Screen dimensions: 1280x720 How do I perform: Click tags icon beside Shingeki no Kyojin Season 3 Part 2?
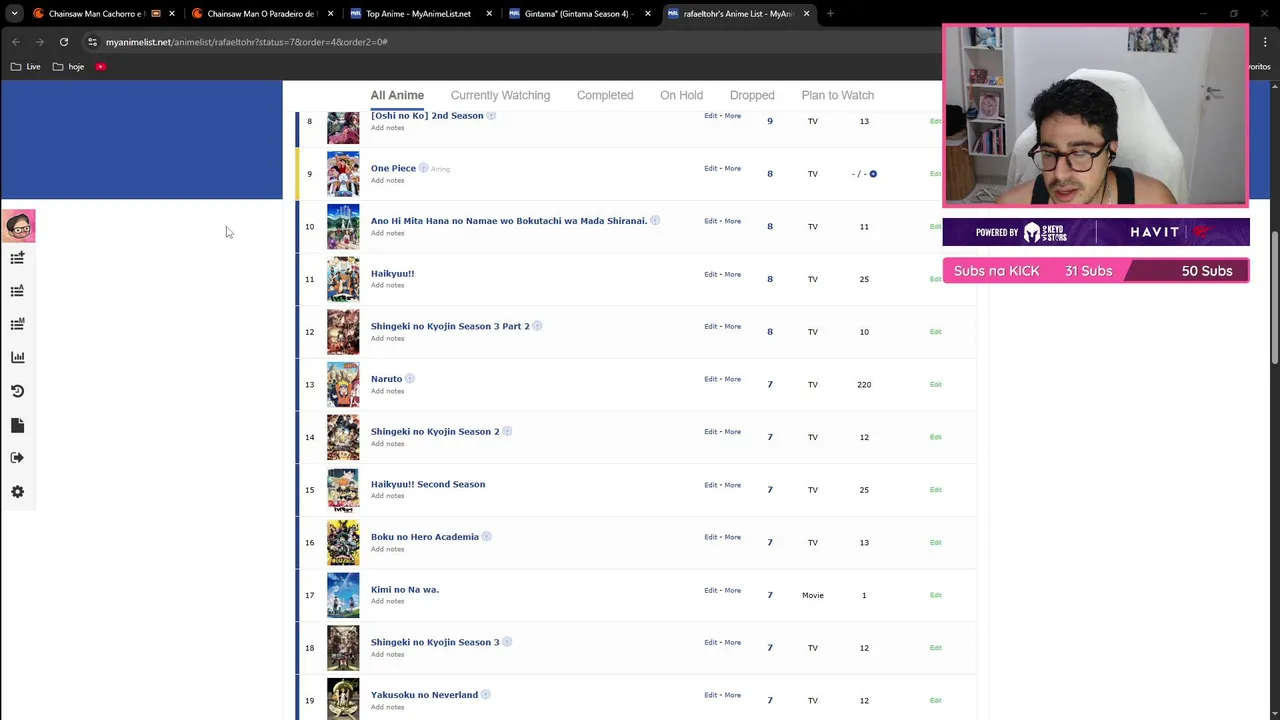point(537,326)
